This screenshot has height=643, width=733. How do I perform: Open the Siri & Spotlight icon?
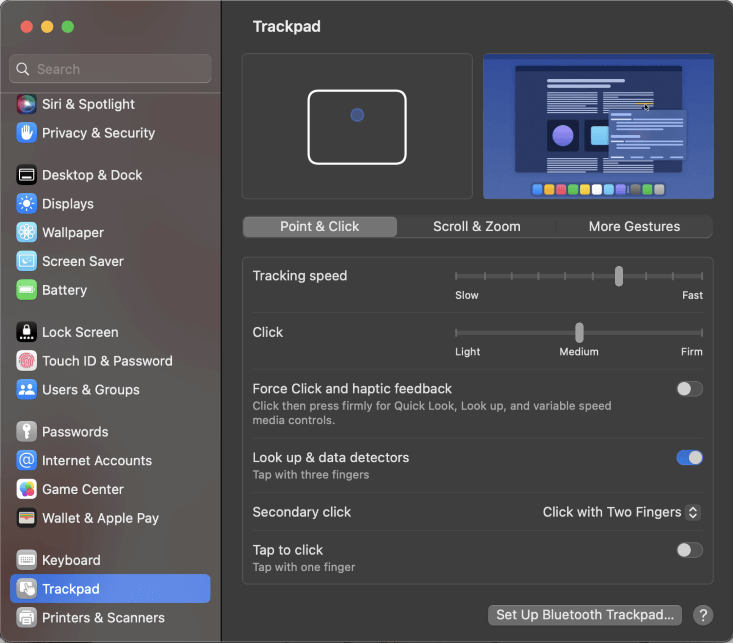point(27,104)
